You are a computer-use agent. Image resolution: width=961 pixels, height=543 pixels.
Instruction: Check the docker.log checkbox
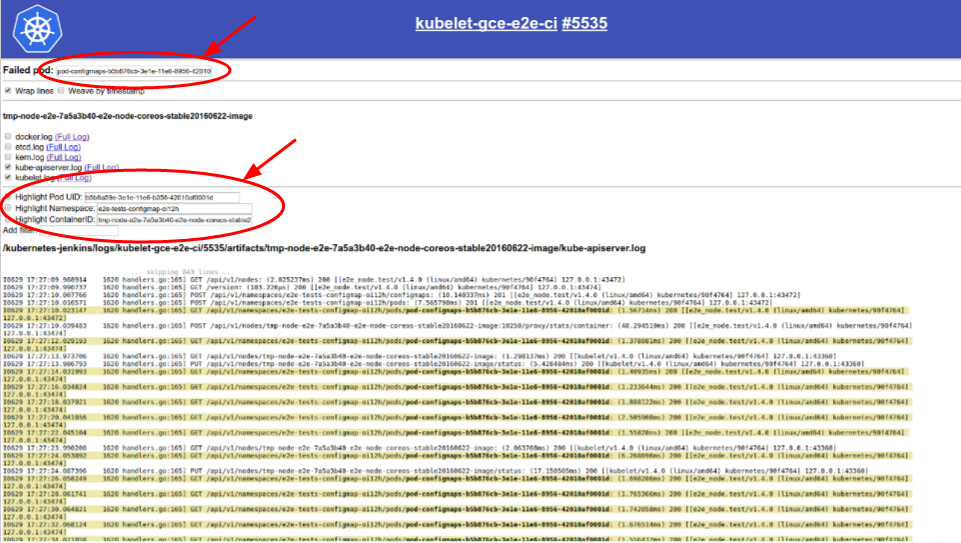click(8, 136)
